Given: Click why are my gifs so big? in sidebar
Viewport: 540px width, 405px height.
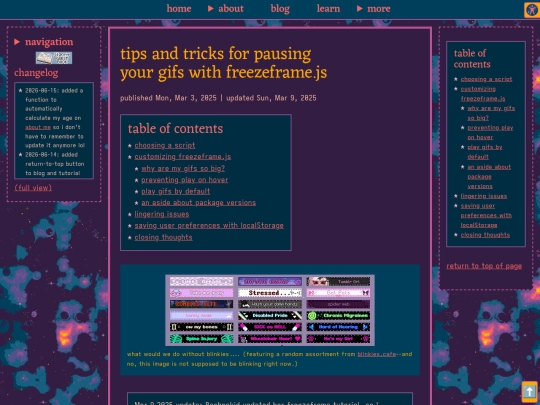Looking at the screenshot, I should (x=491, y=113).
